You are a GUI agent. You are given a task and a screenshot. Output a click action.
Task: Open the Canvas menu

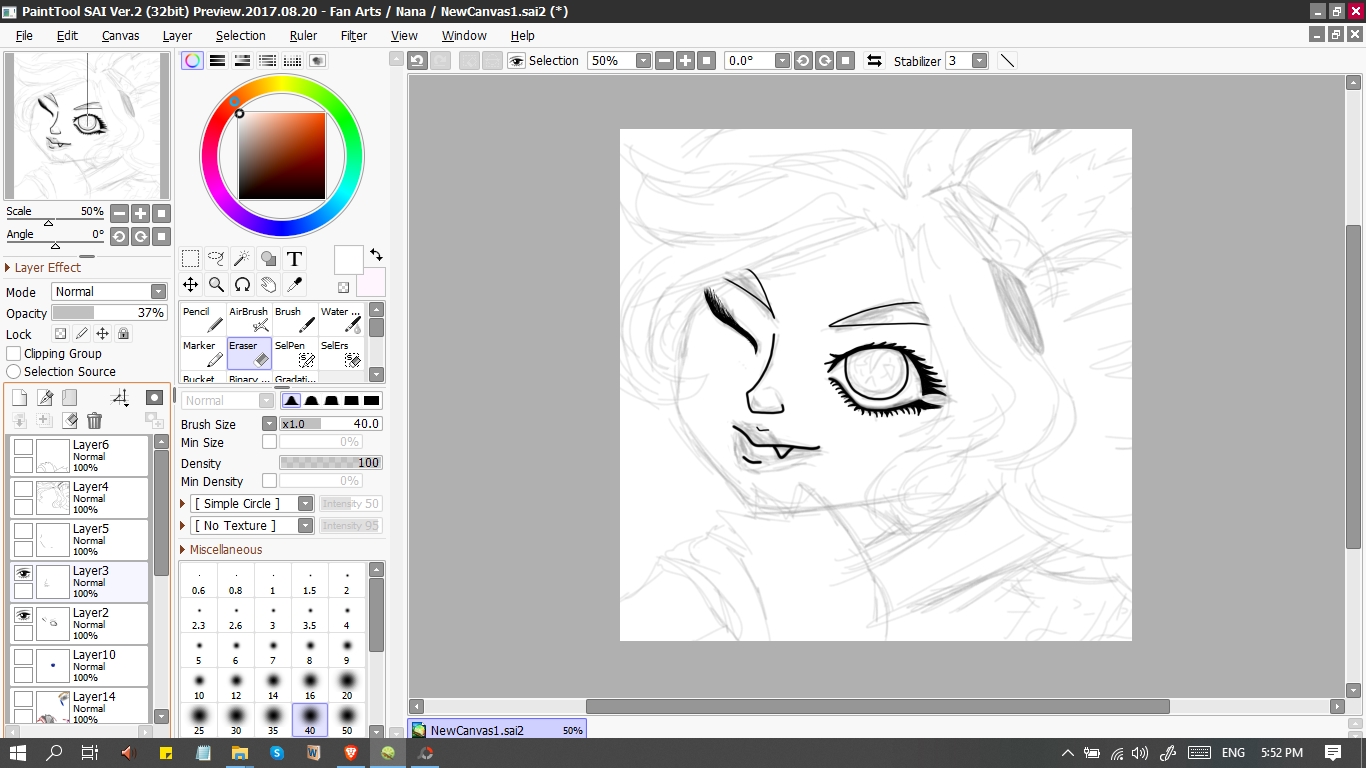coord(120,36)
